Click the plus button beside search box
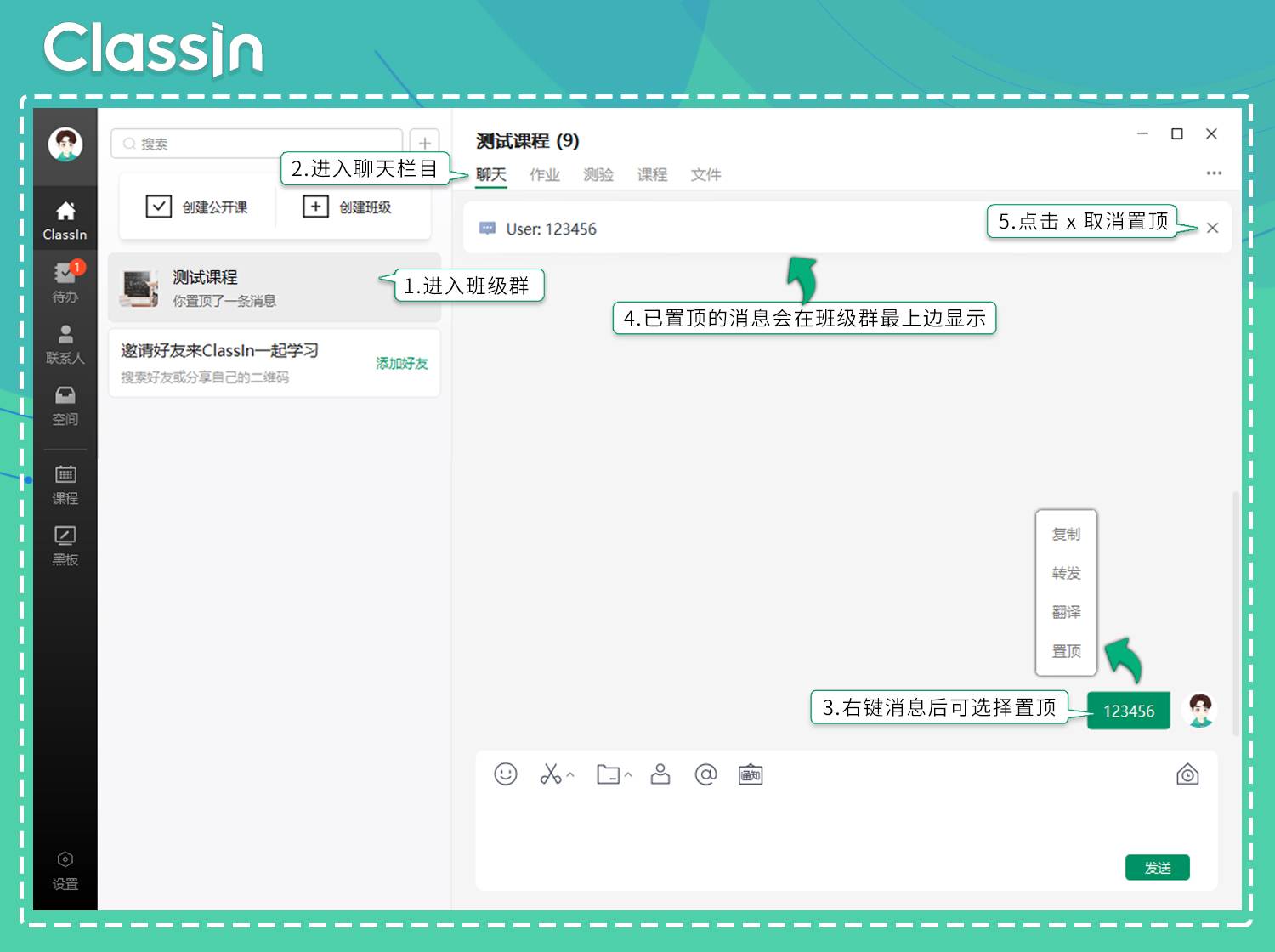 [x=425, y=144]
